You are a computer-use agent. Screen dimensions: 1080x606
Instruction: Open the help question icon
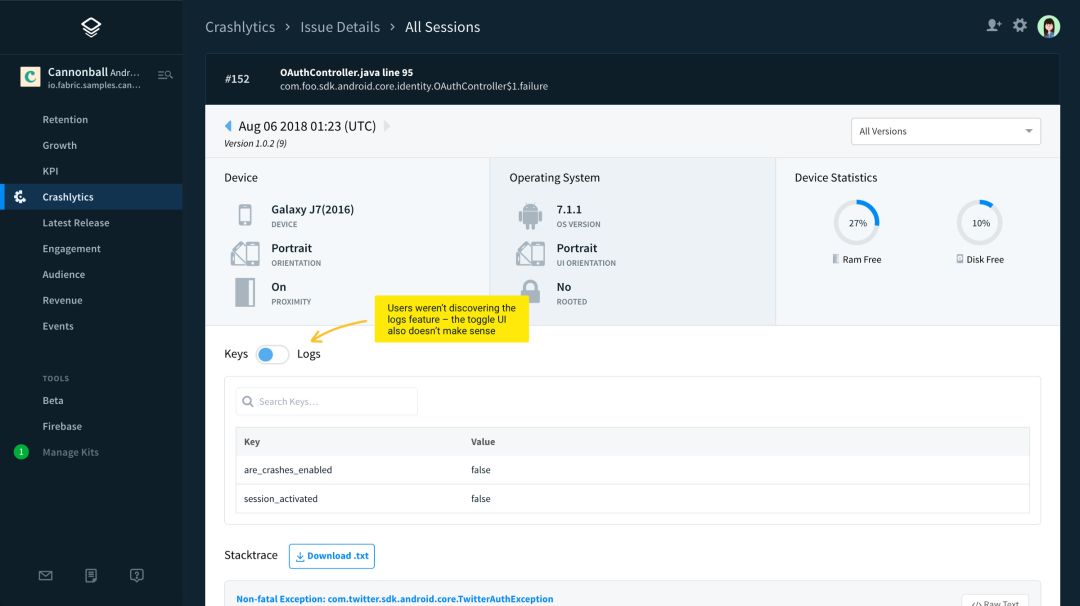pyautogui.click(x=136, y=576)
